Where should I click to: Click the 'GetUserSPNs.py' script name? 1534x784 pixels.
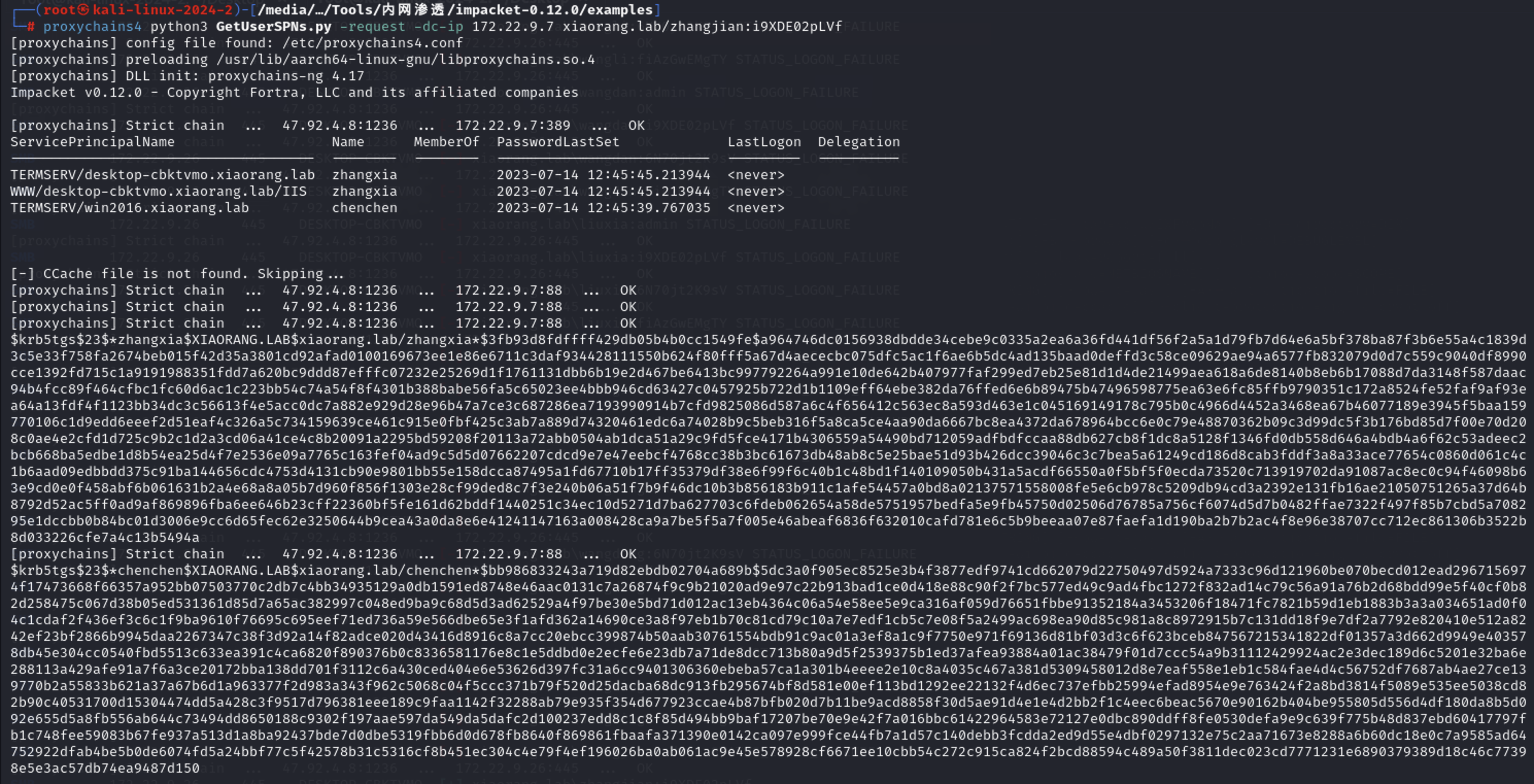[274, 27]
